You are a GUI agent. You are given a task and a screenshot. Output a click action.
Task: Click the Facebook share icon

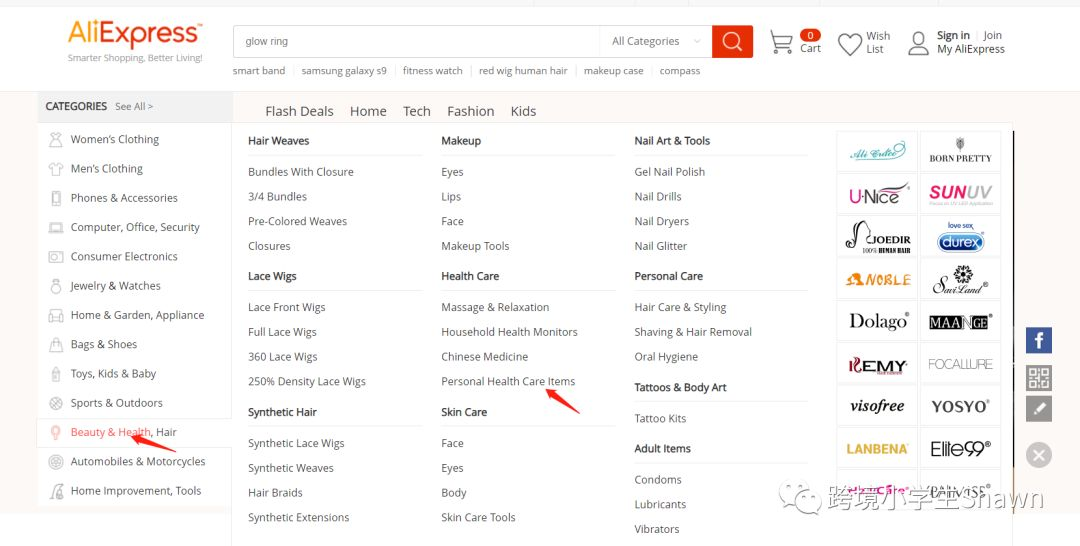(x=1039, y=341)
